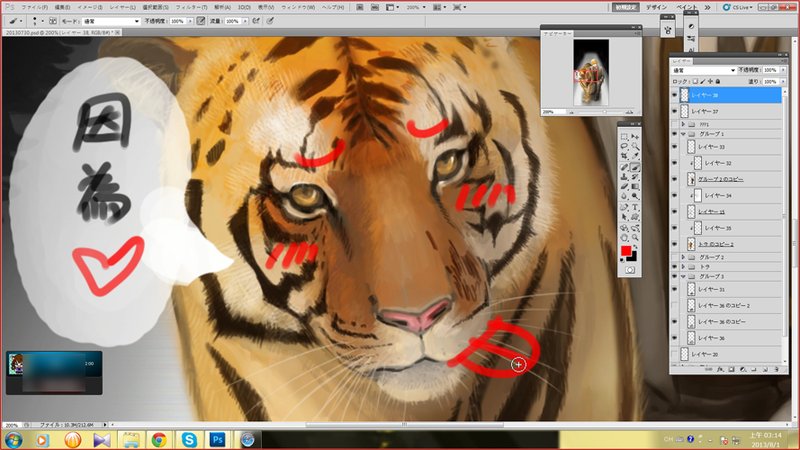Toggle lock transparent pixels checkbox
The width and height of the screenshot is (800, 450).
[x=695, y=81]
